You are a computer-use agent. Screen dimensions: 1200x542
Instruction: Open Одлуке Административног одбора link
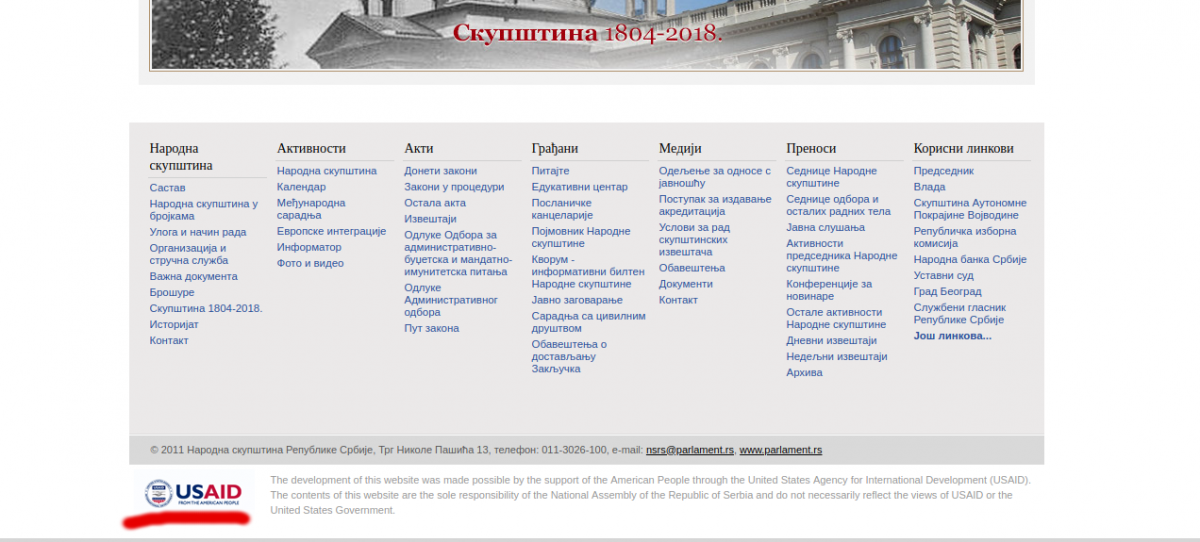pyautogui.click(x=451, y=300)
